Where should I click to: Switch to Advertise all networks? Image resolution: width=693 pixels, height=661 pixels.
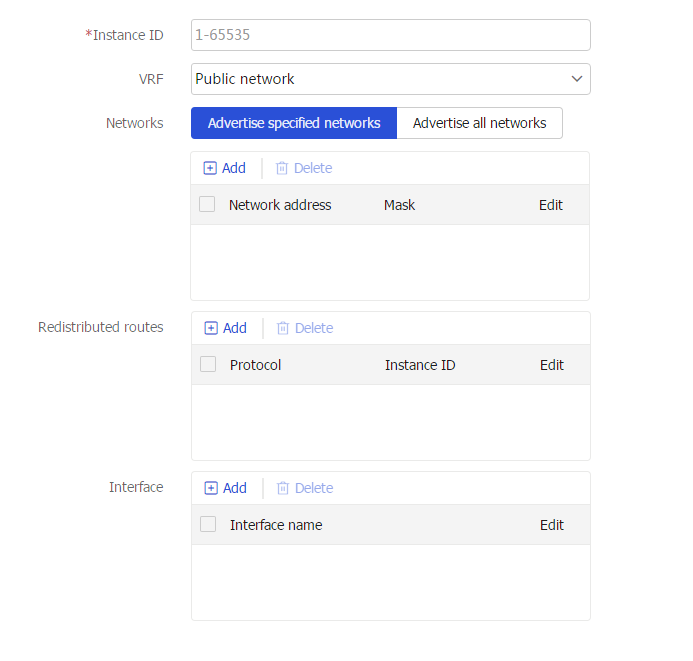(x=480, y=123)
